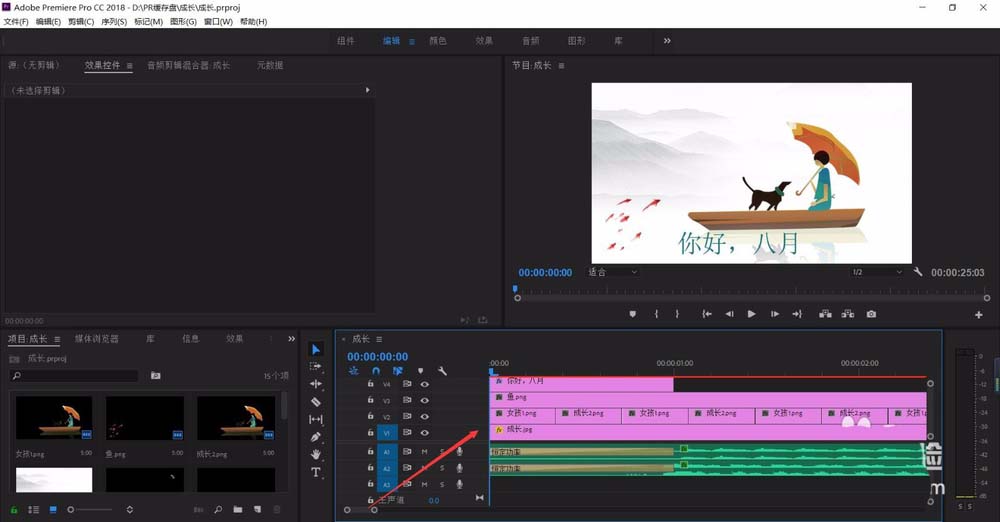Toggle nest sequence insert mode icon

tap(354, 371)
